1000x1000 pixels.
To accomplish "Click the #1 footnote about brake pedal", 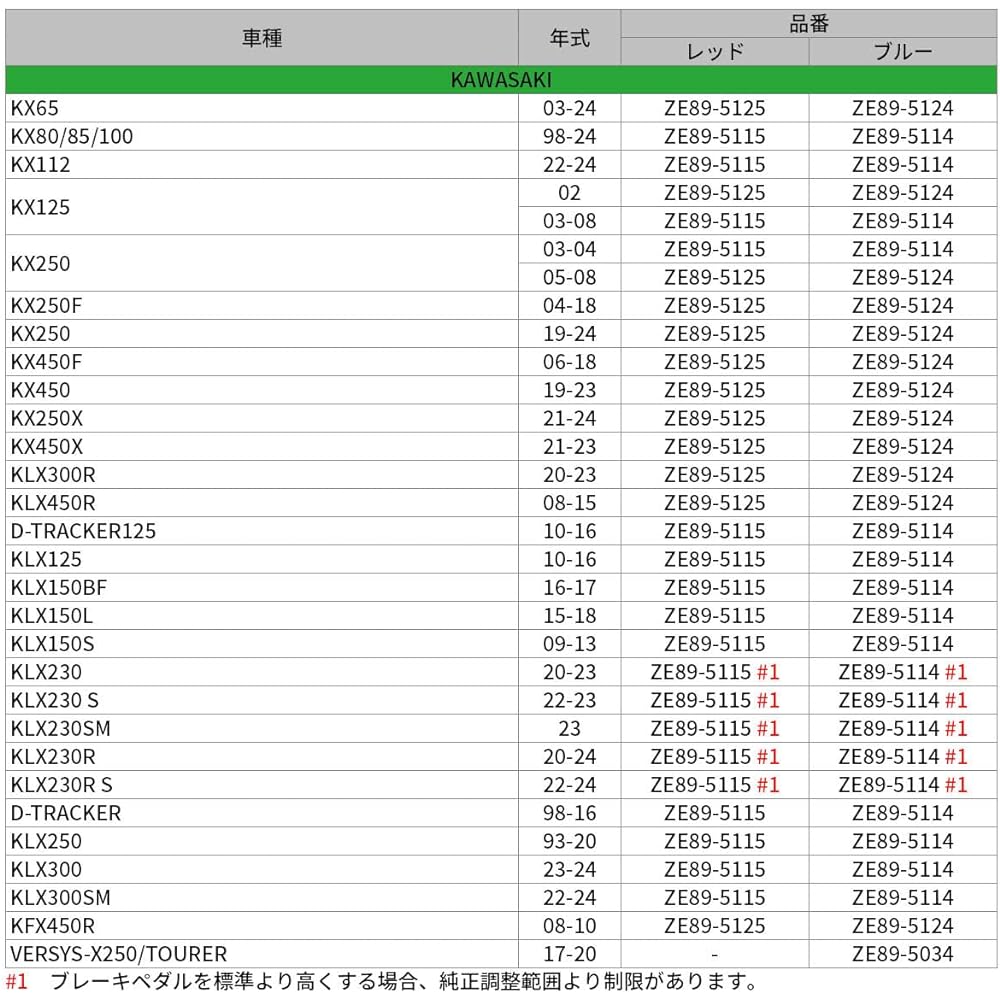I will tap(381, 982).
